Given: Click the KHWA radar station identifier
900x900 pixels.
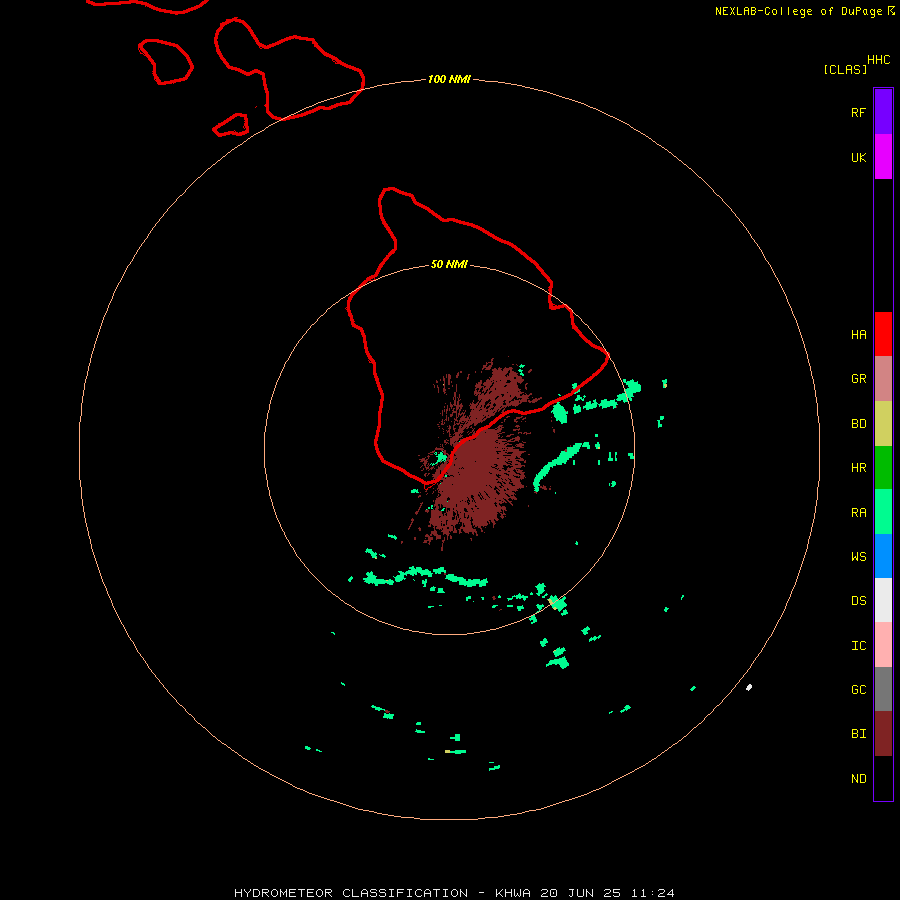Looking at the screenshot, I should coord(513,893).
